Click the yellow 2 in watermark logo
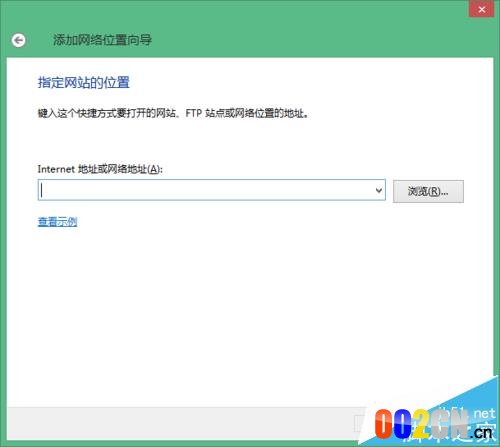The image size is (500, 447). (x=421, y=423)
